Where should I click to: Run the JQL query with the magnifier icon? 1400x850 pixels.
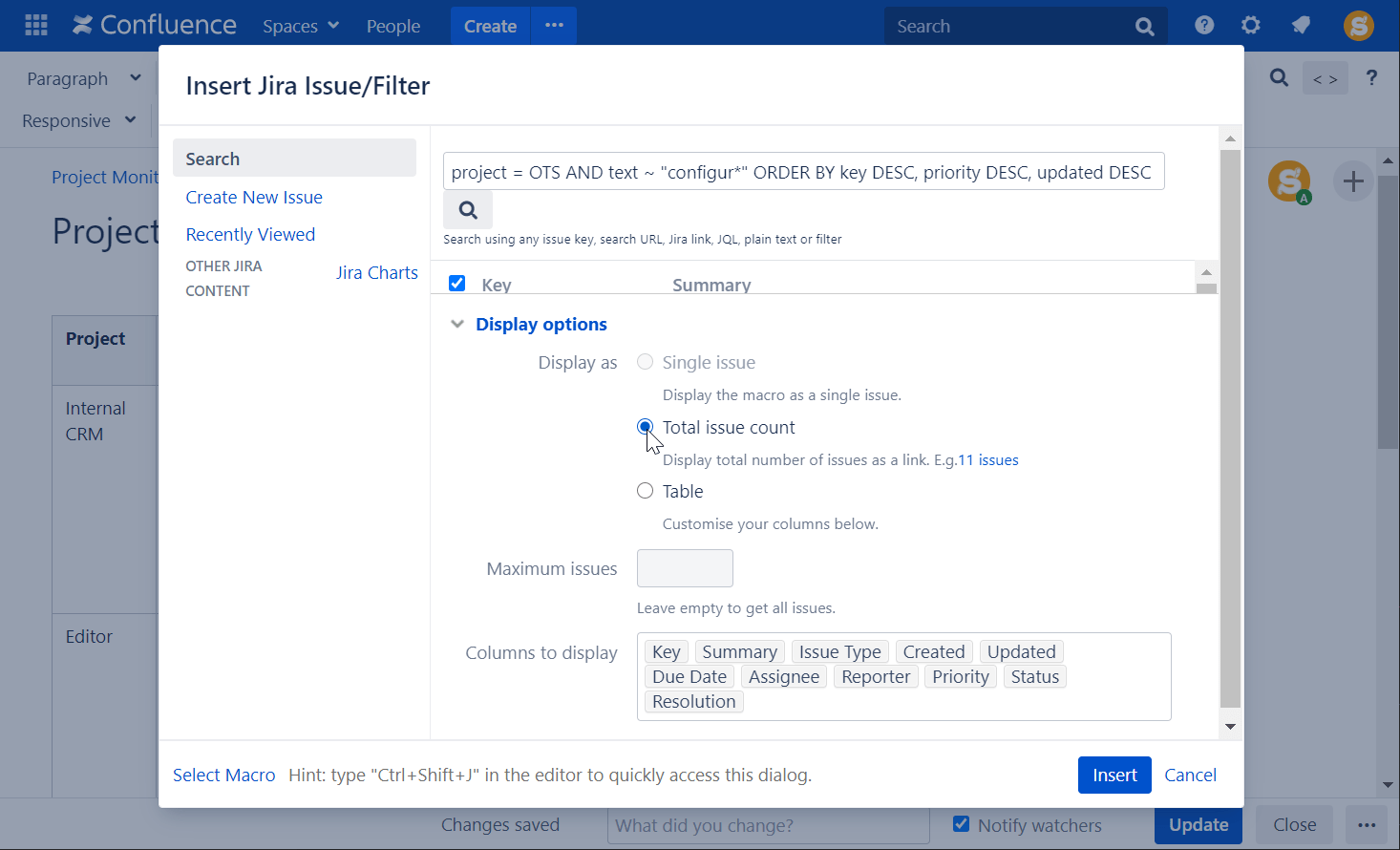pyautogui.click(x=467, y=209)
